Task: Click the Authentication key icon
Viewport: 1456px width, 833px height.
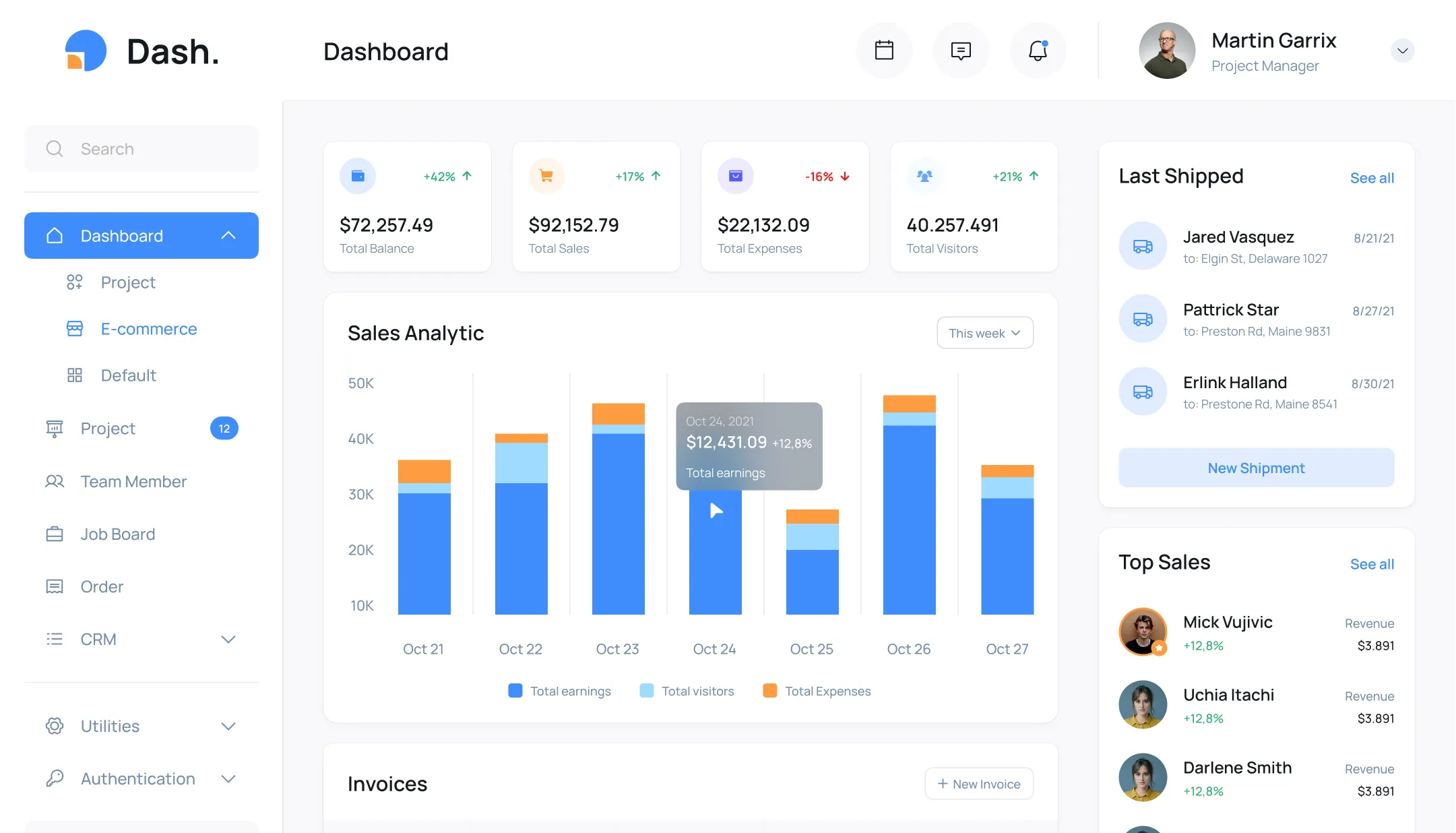Action: point(55,778)
